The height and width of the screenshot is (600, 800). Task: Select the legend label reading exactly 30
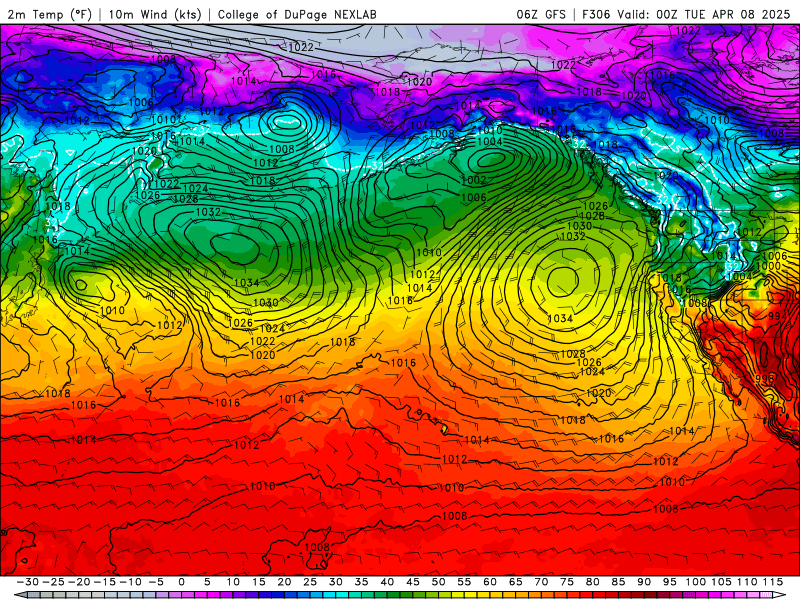click(x=336, y=582)
